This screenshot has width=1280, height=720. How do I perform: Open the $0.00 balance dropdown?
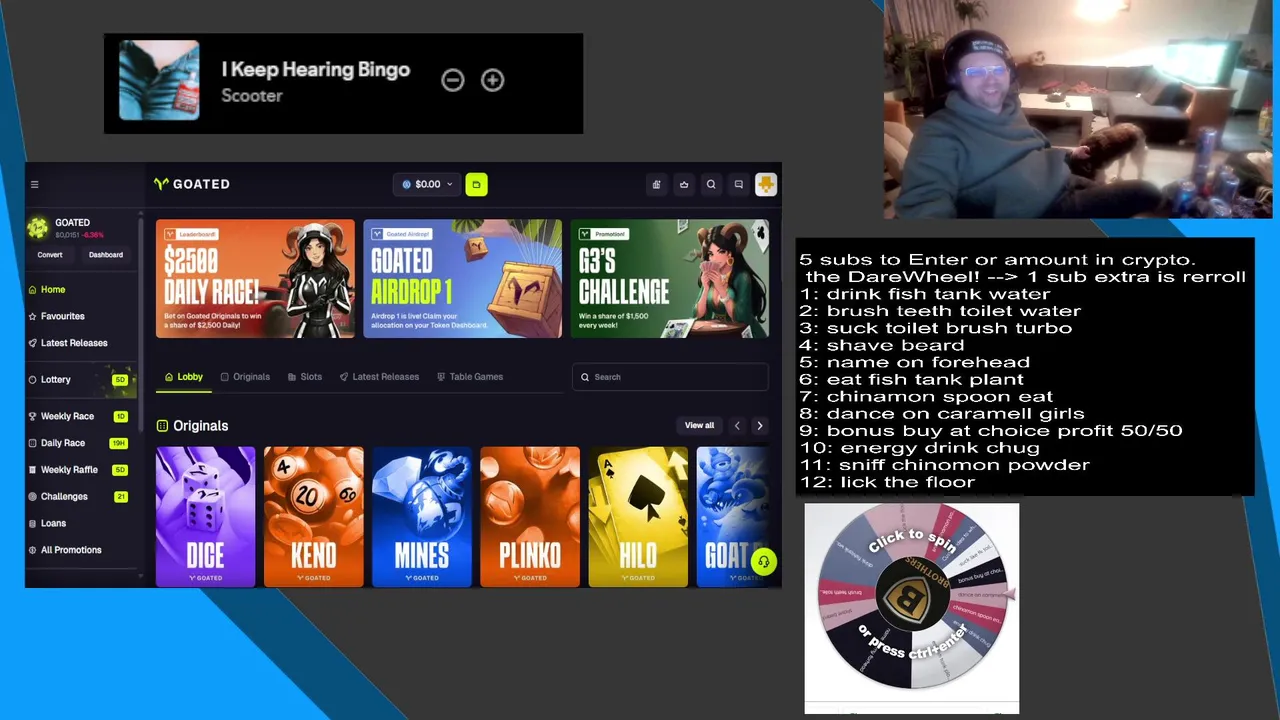coord(427,184)
